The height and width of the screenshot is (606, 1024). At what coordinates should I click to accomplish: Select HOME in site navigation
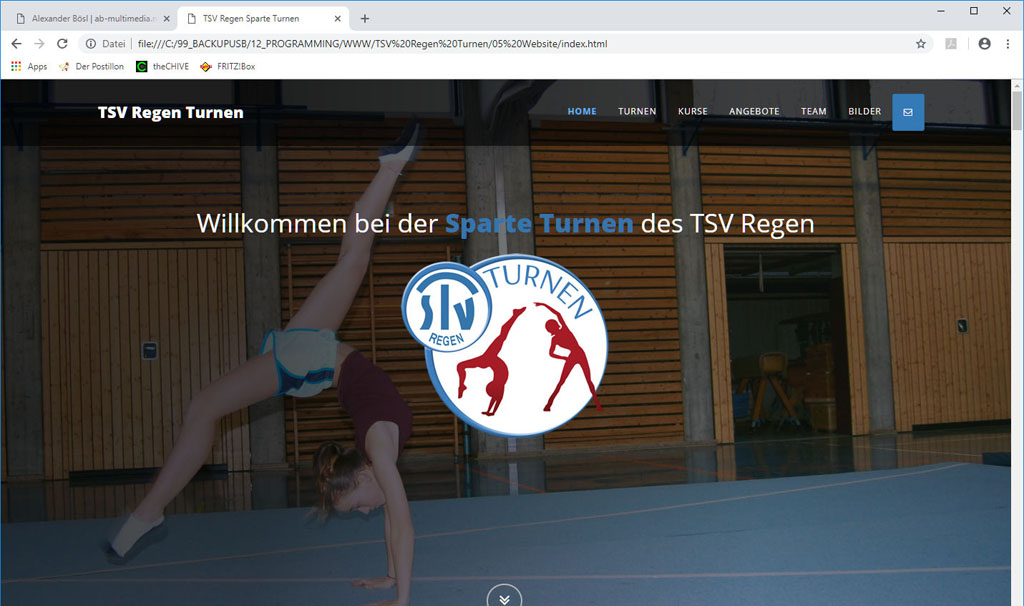tap(582, 112)
